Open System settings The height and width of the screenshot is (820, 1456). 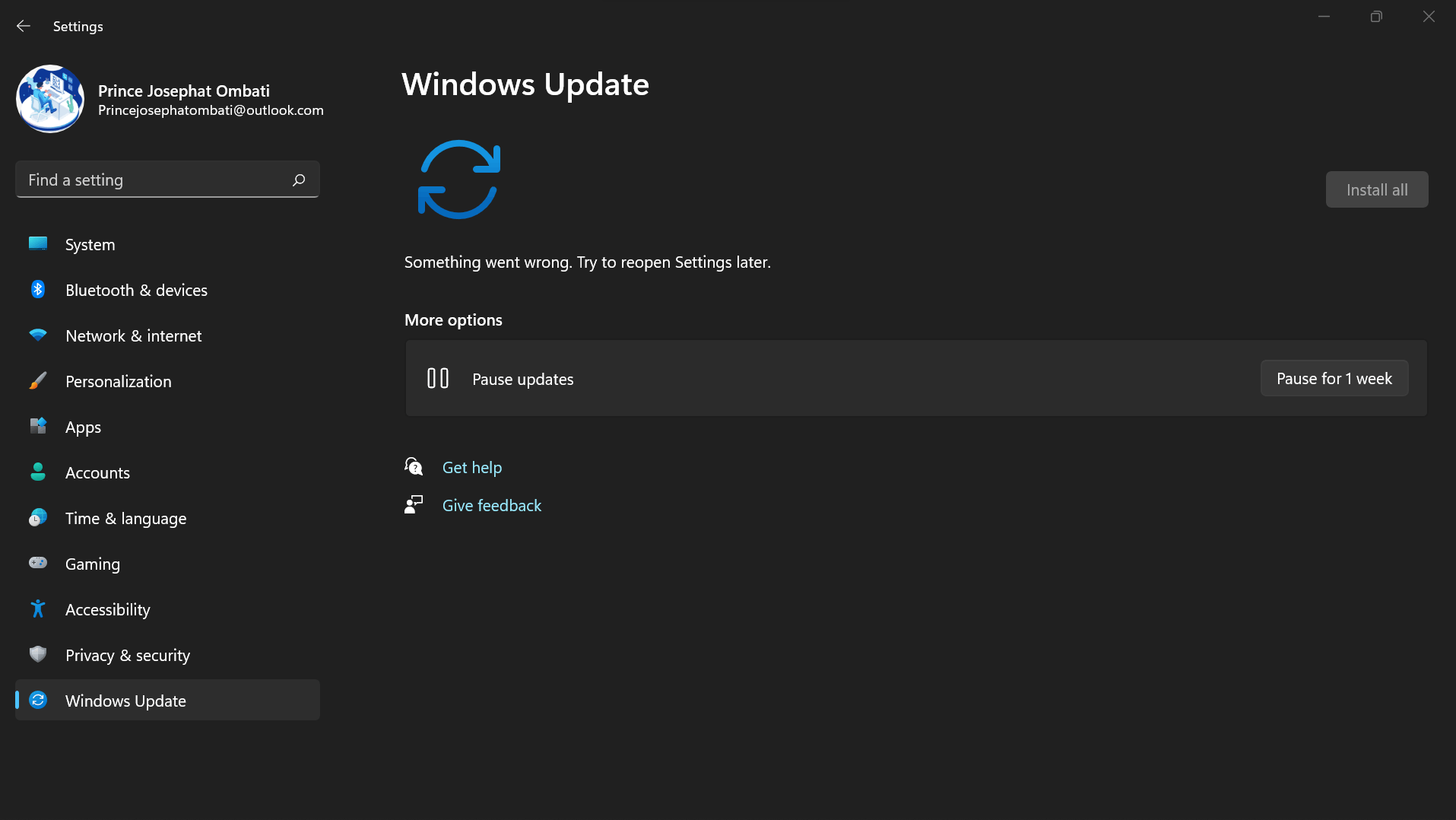[x=167, y=244]
